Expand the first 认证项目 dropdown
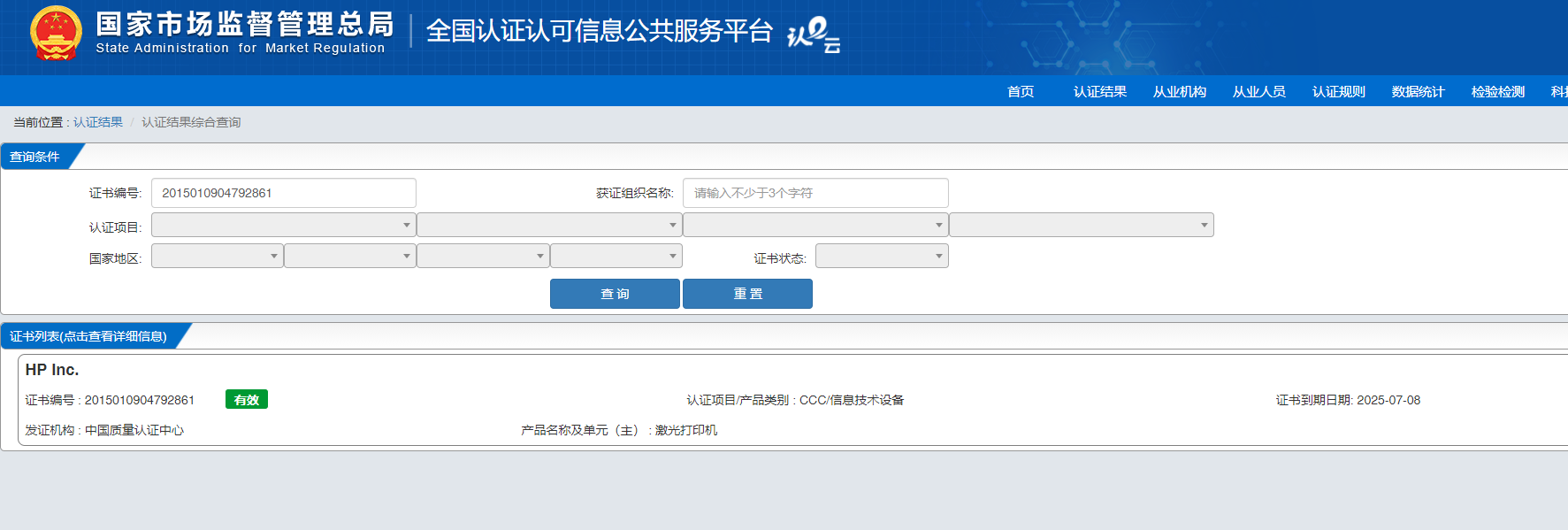 click(284, 225)
